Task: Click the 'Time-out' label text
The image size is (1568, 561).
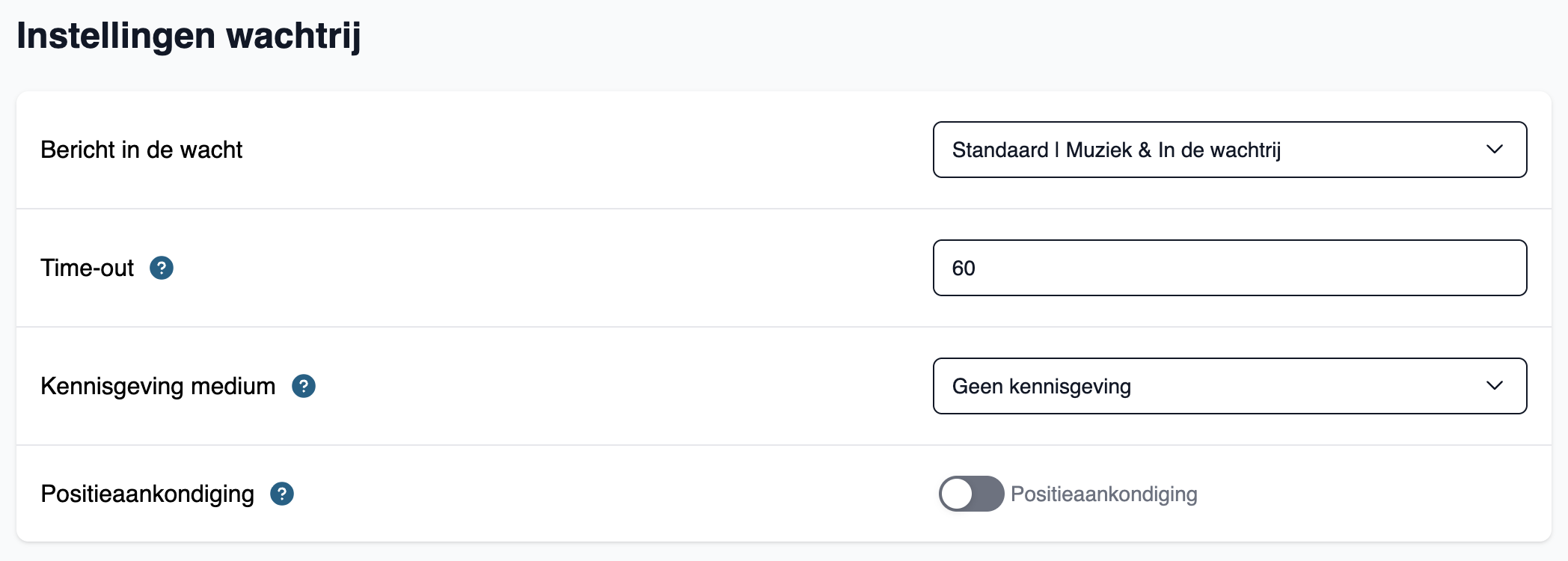Action: click(87, 268)
